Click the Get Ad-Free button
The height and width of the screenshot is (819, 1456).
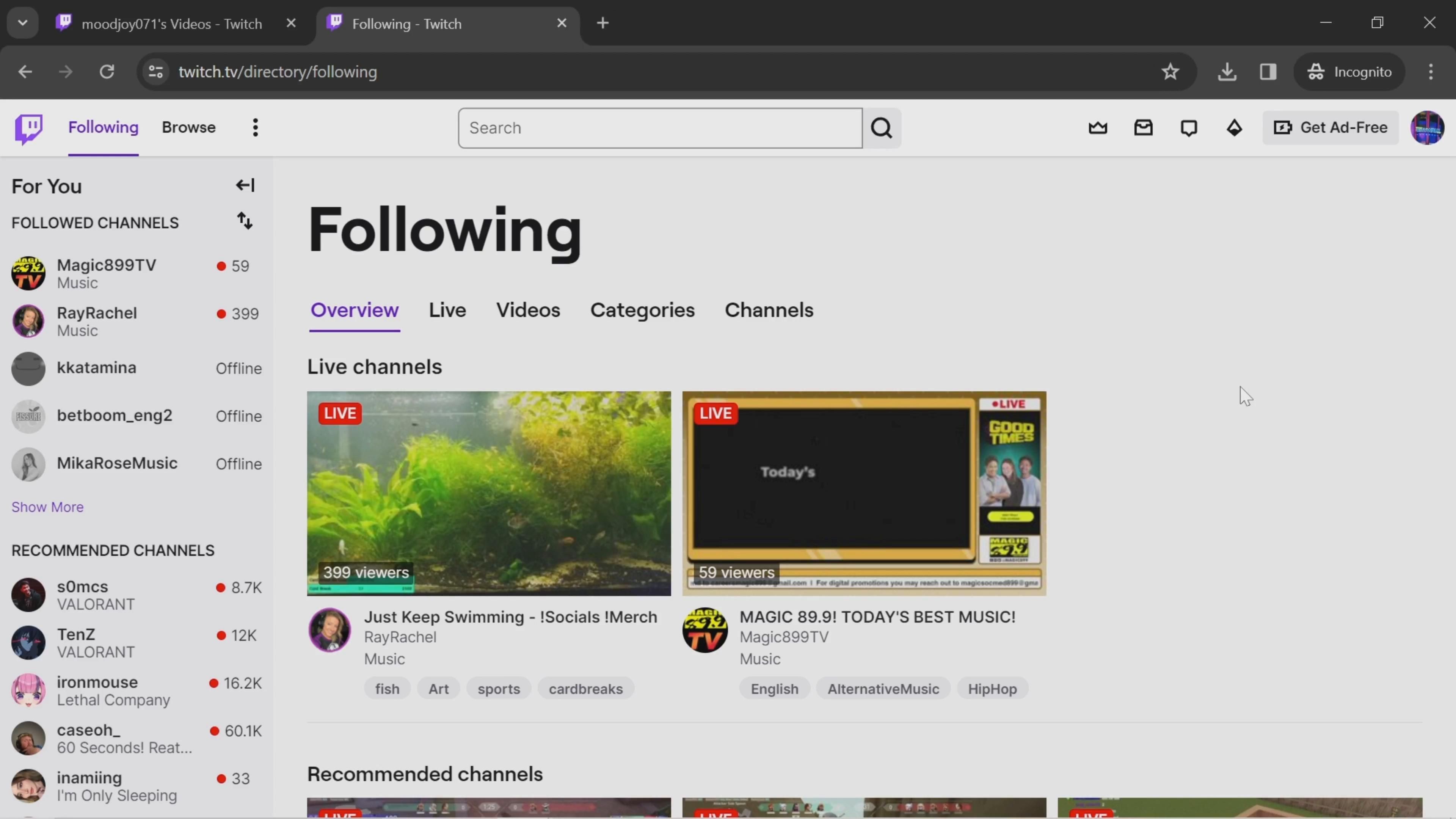(1330, 128)
